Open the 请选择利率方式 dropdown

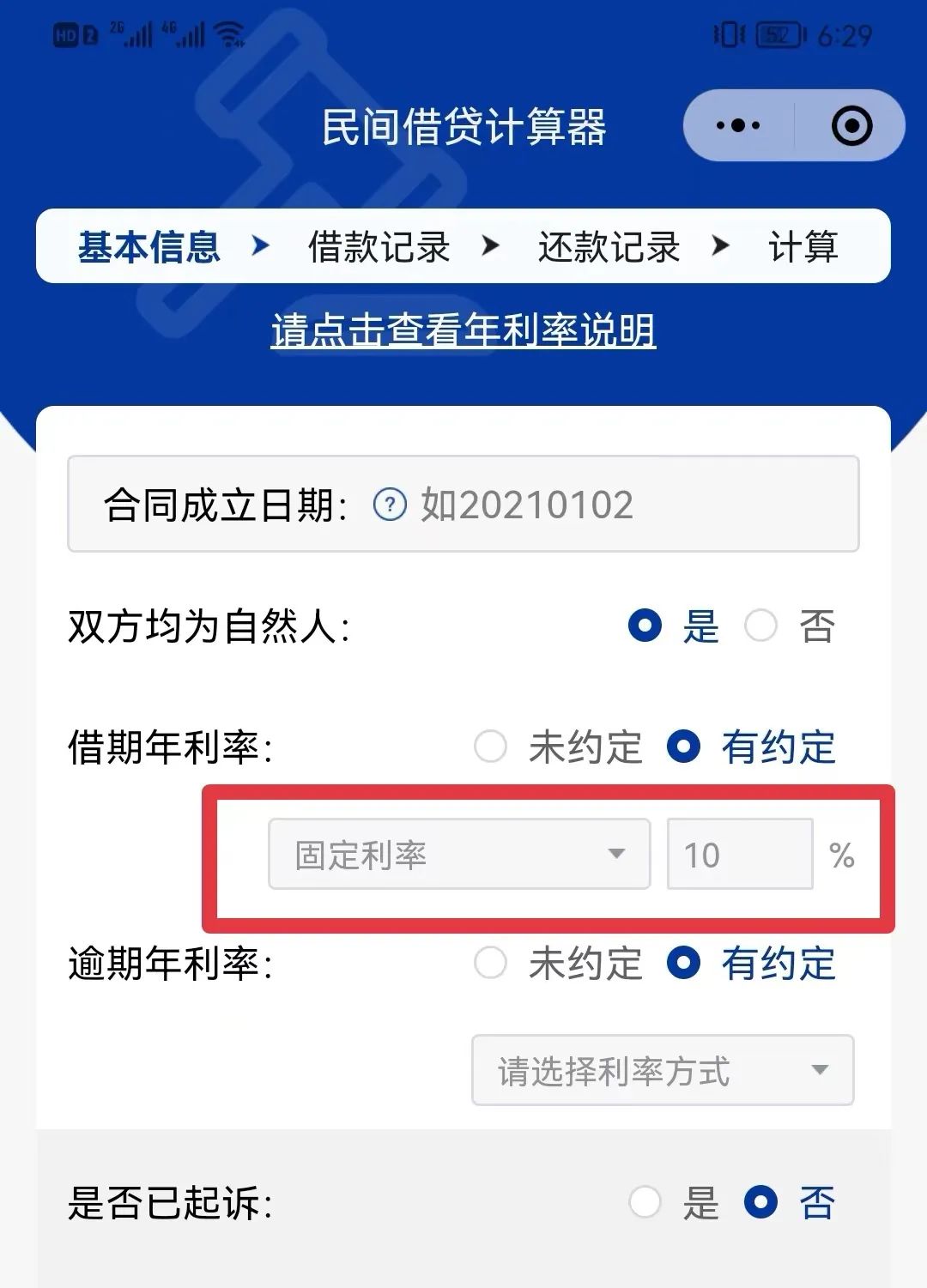pyautogui.click(x=663, y=1070)
